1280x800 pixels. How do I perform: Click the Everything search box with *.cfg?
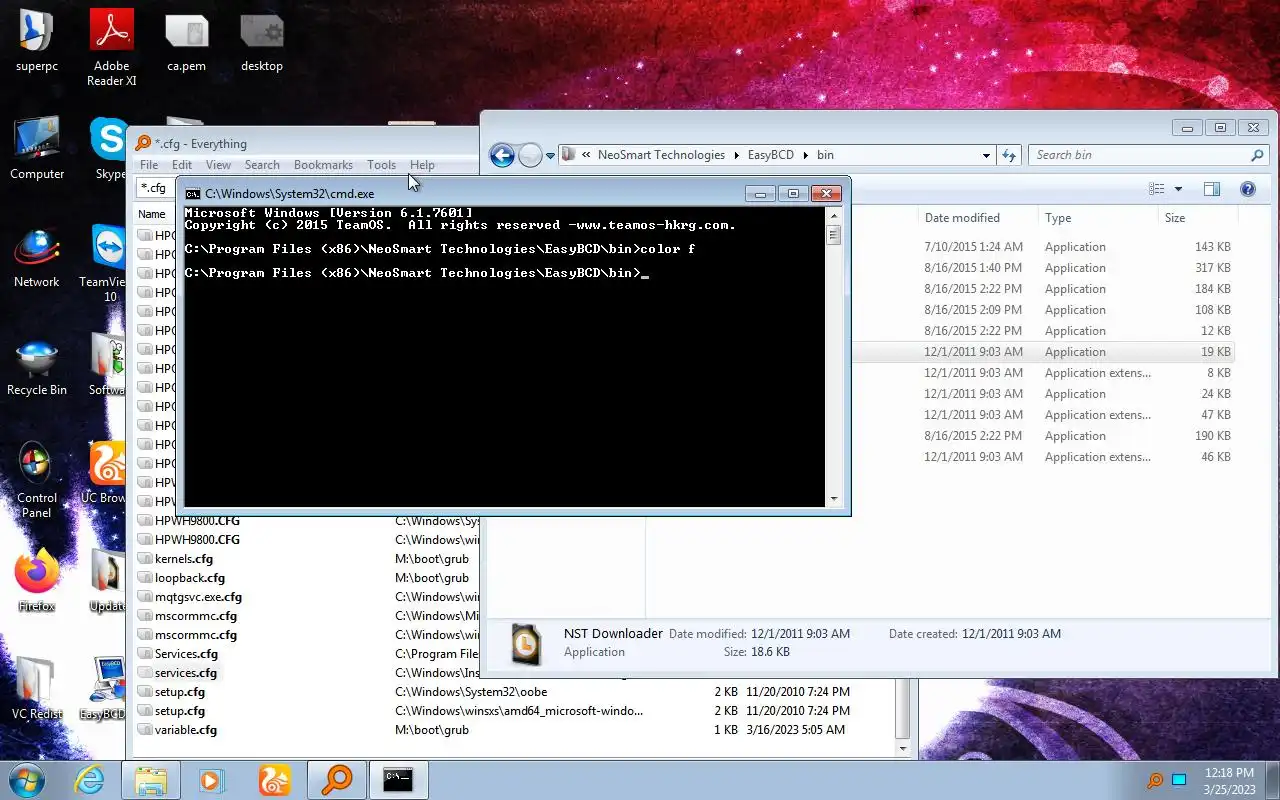[156, 188]
